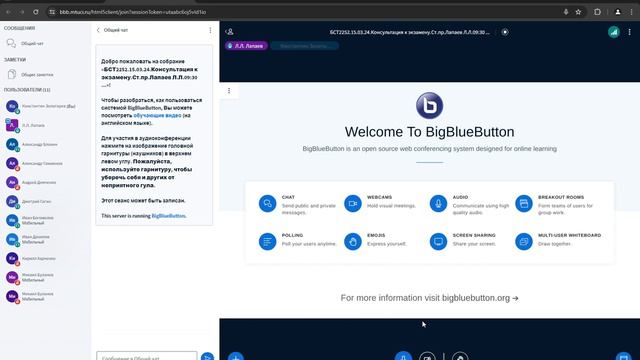Click the BigBlueButton logo on the slide

click(429, 106)
